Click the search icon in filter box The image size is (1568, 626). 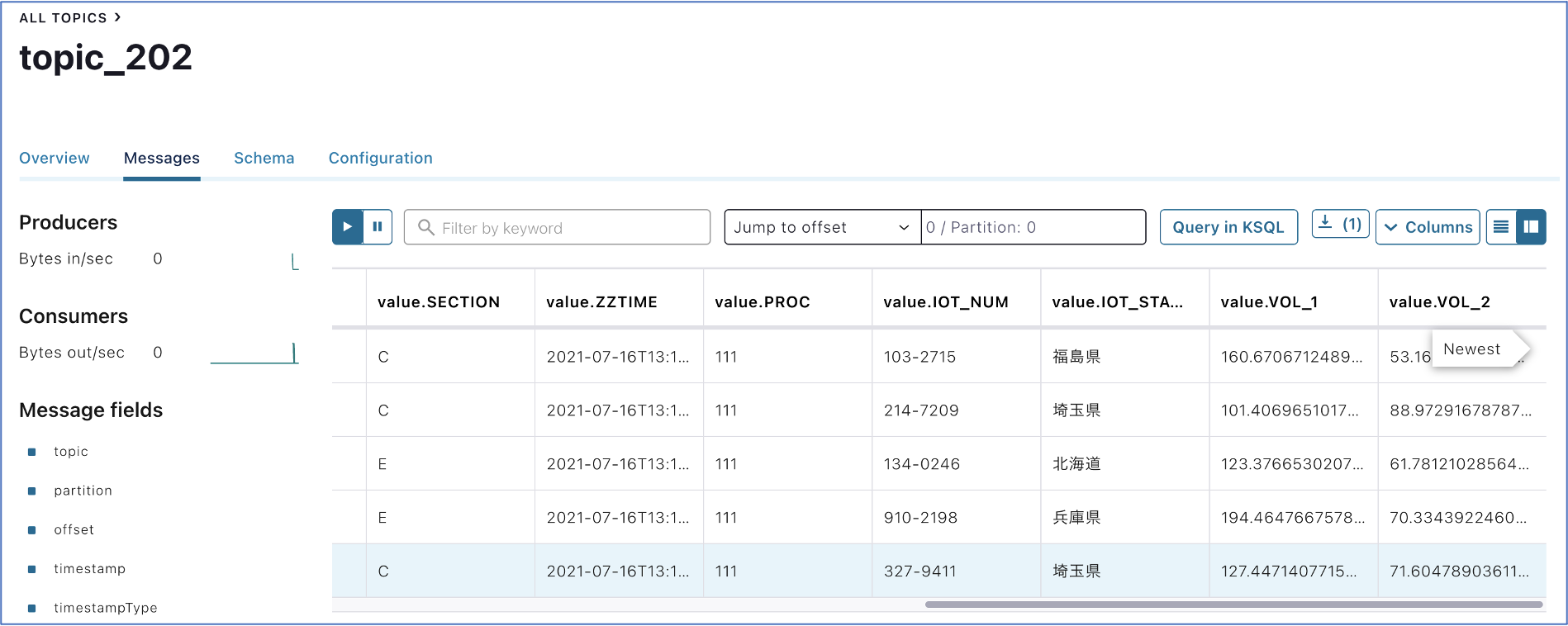coord(426,227)
